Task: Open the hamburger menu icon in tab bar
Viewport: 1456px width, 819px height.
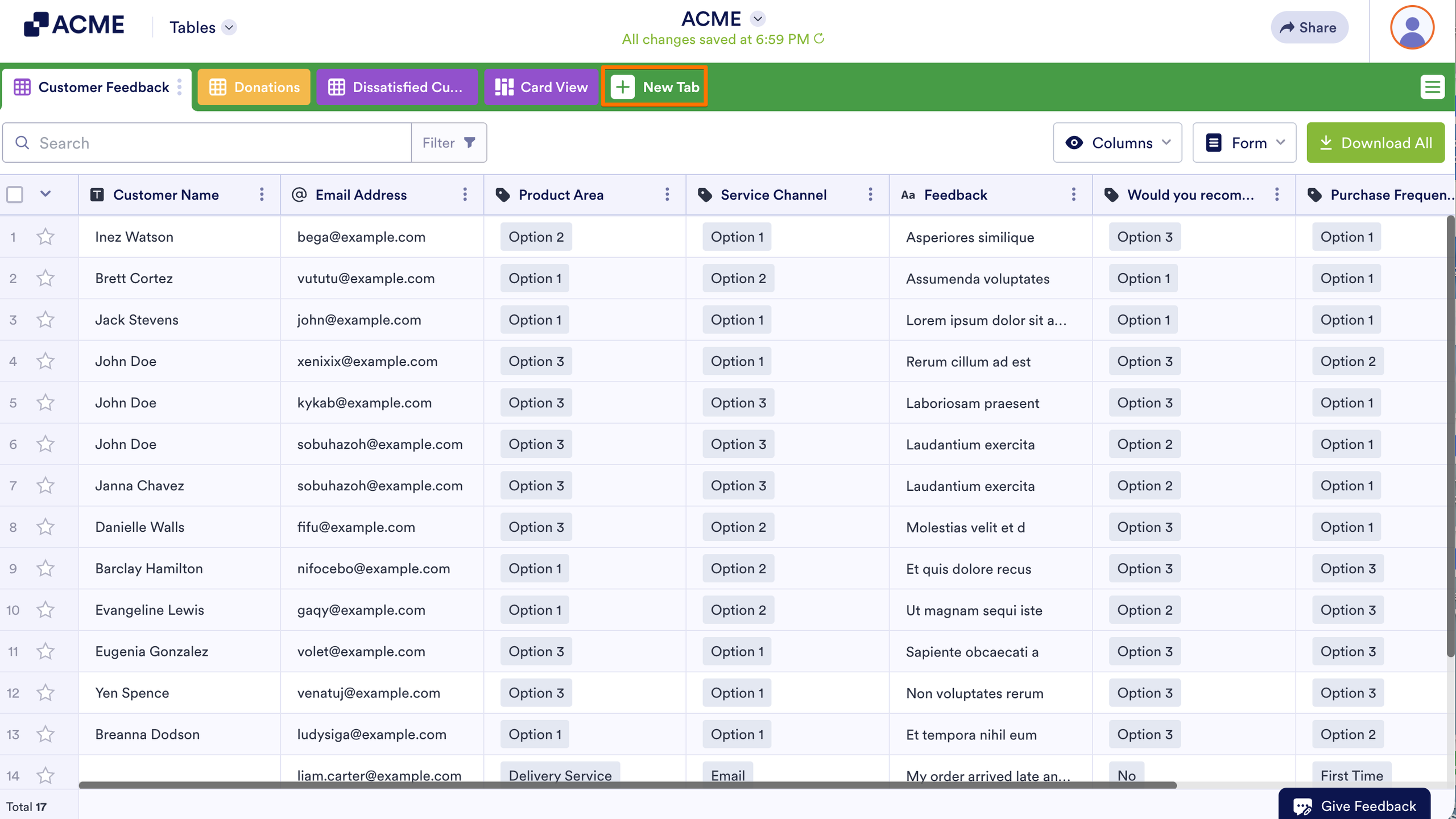Action: [1432, 87]
